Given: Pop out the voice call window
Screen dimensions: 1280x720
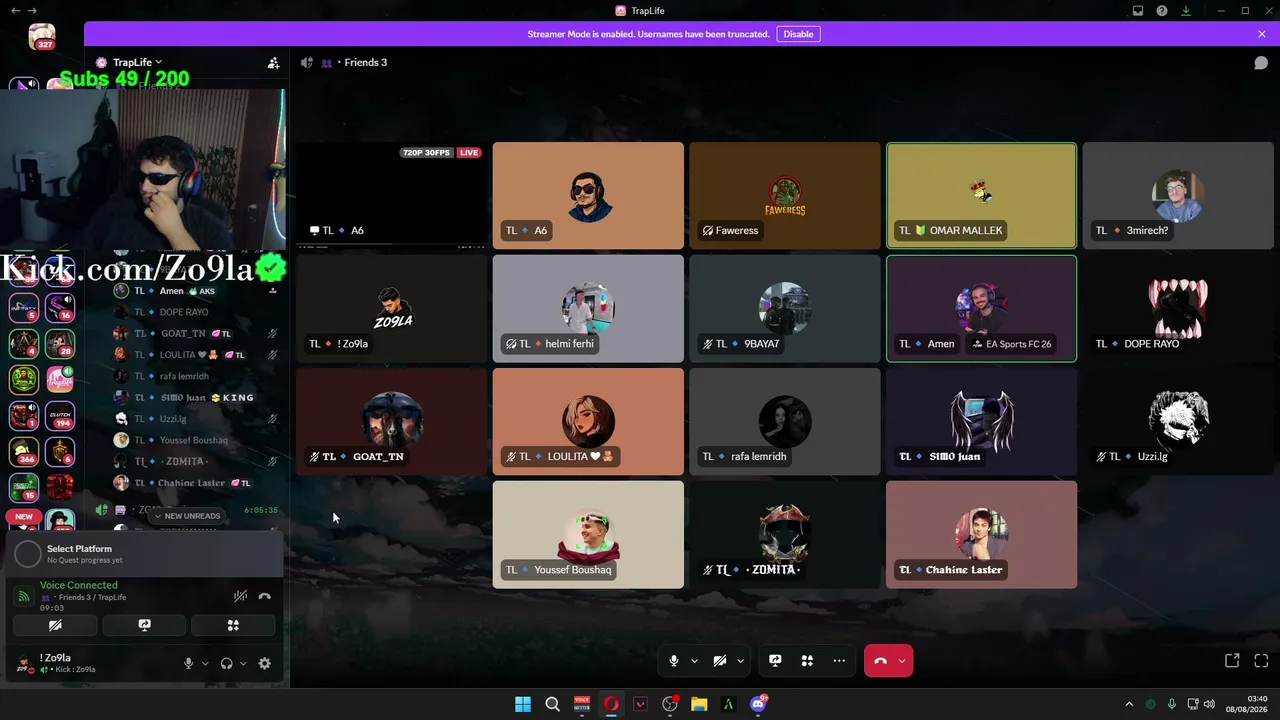Looking at the screenshot, I should point(1232,661).
